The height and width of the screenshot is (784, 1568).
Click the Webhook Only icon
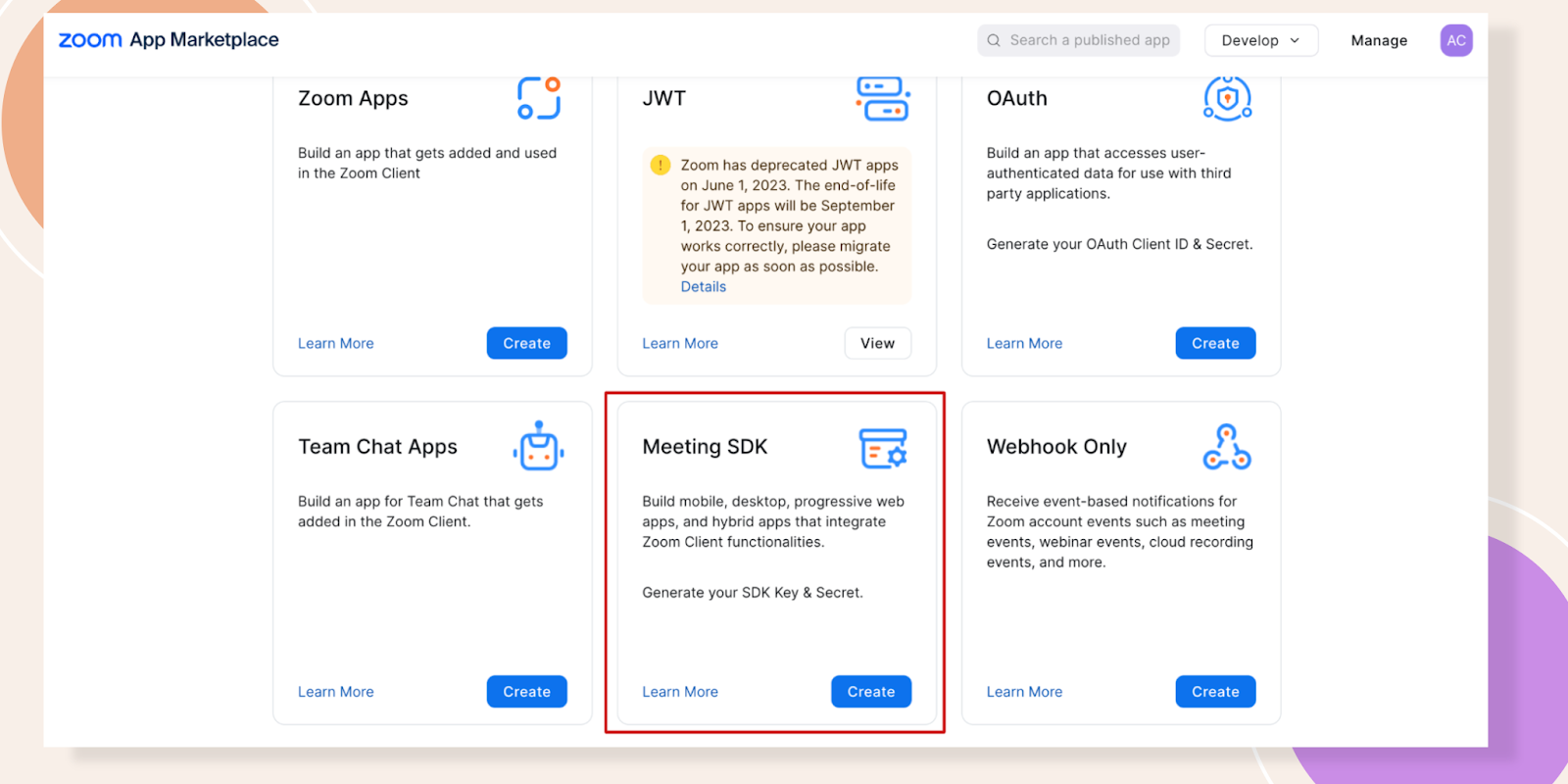click(1227, 447)
